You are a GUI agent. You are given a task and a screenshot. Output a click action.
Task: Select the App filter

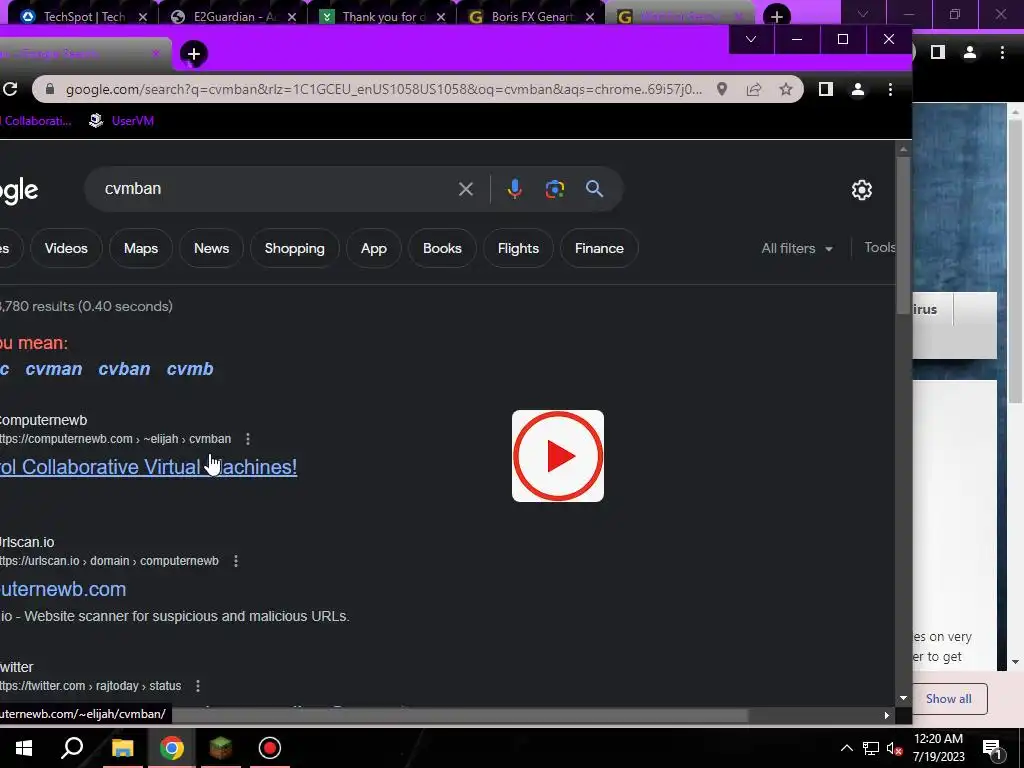coord(374,248)
